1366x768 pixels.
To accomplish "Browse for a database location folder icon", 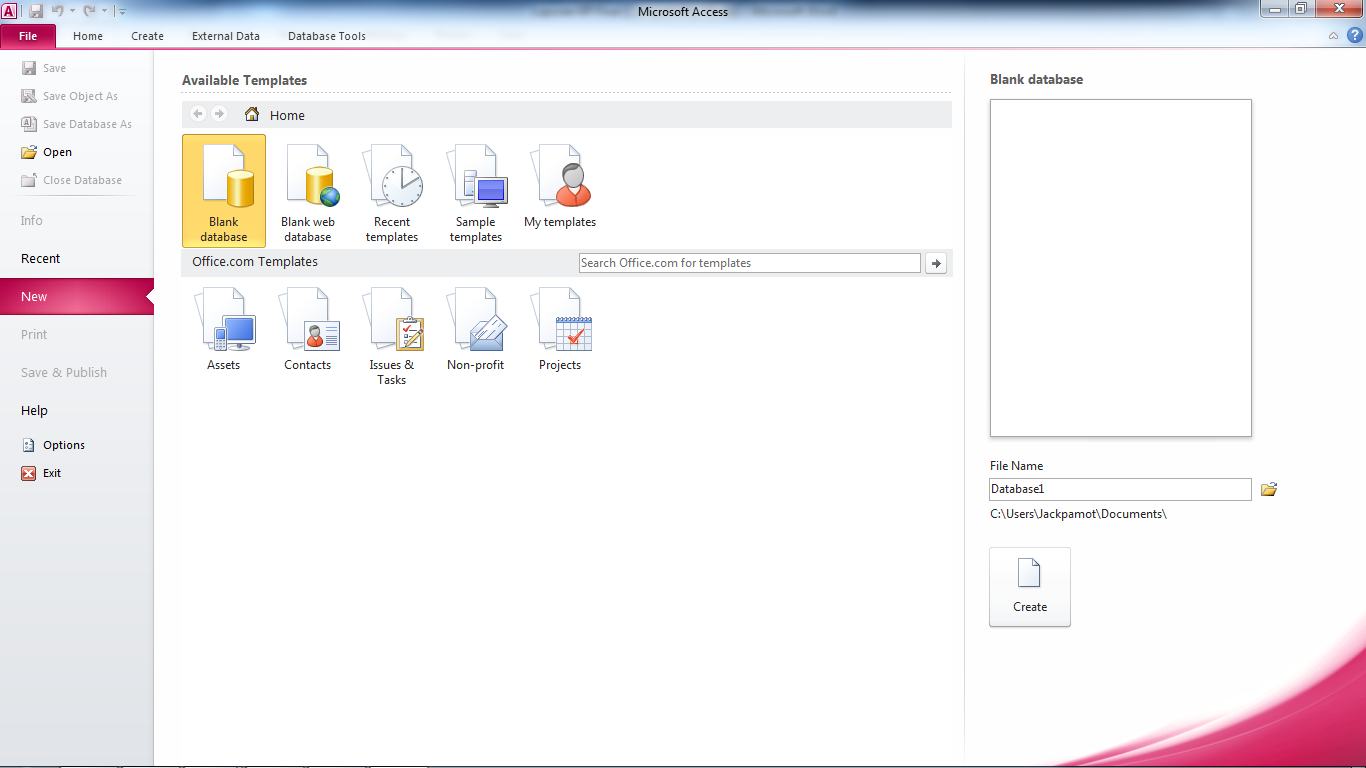I will click(1269, 489).
